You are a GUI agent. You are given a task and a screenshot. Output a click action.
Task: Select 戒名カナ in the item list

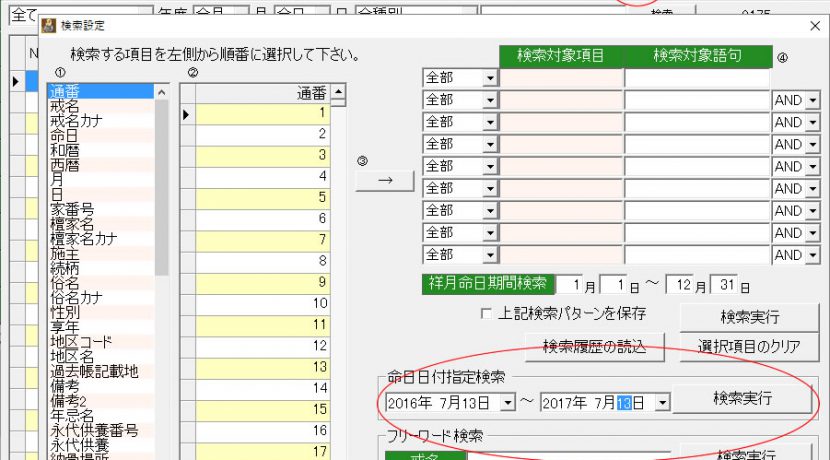[x=101, y=121]
